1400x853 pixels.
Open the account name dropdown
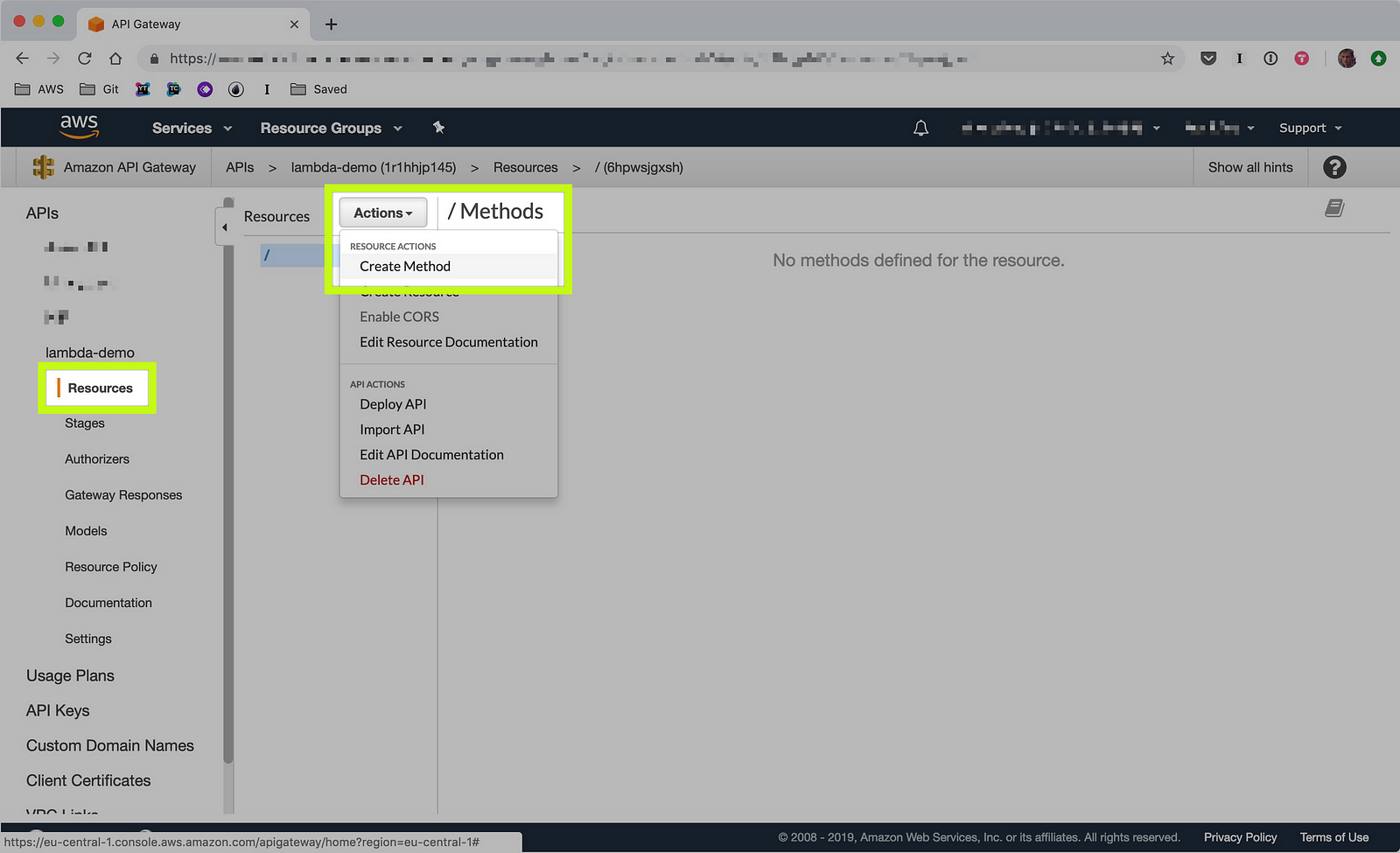[x=1060, y=128]
